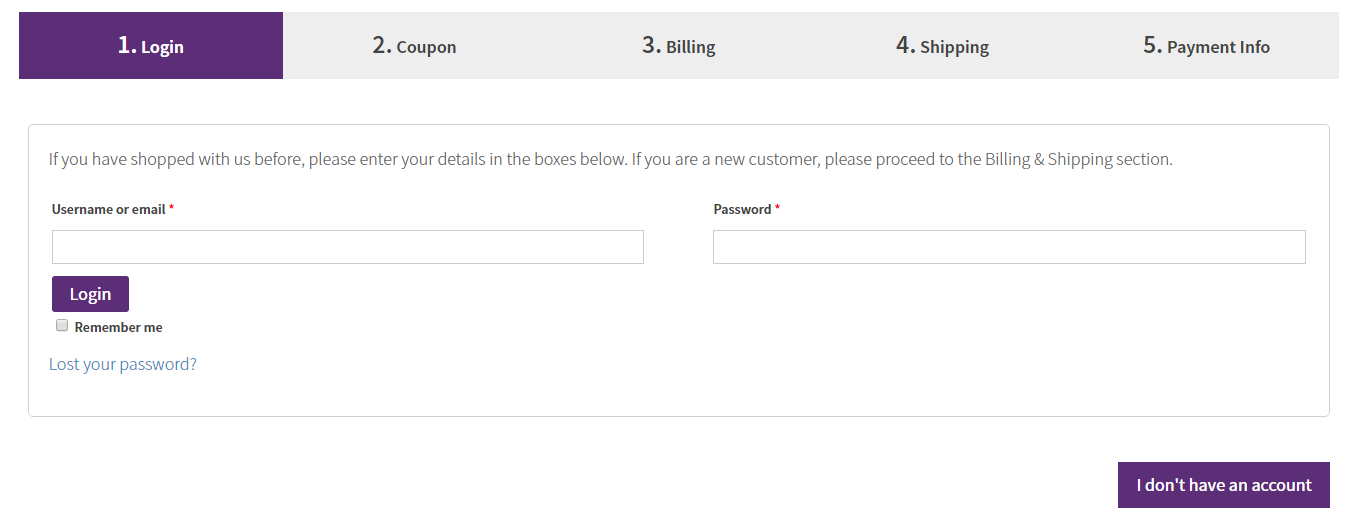Jump to the 5. Payment Info step

[1207, 46]
